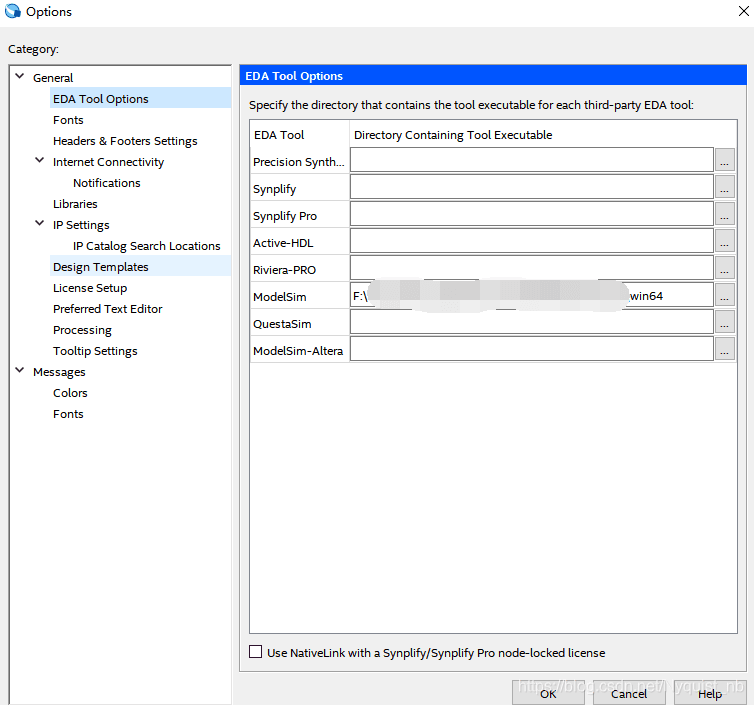754x705 pixels.
Task: Select Internet Connectivity category
Action: point(108,162)
